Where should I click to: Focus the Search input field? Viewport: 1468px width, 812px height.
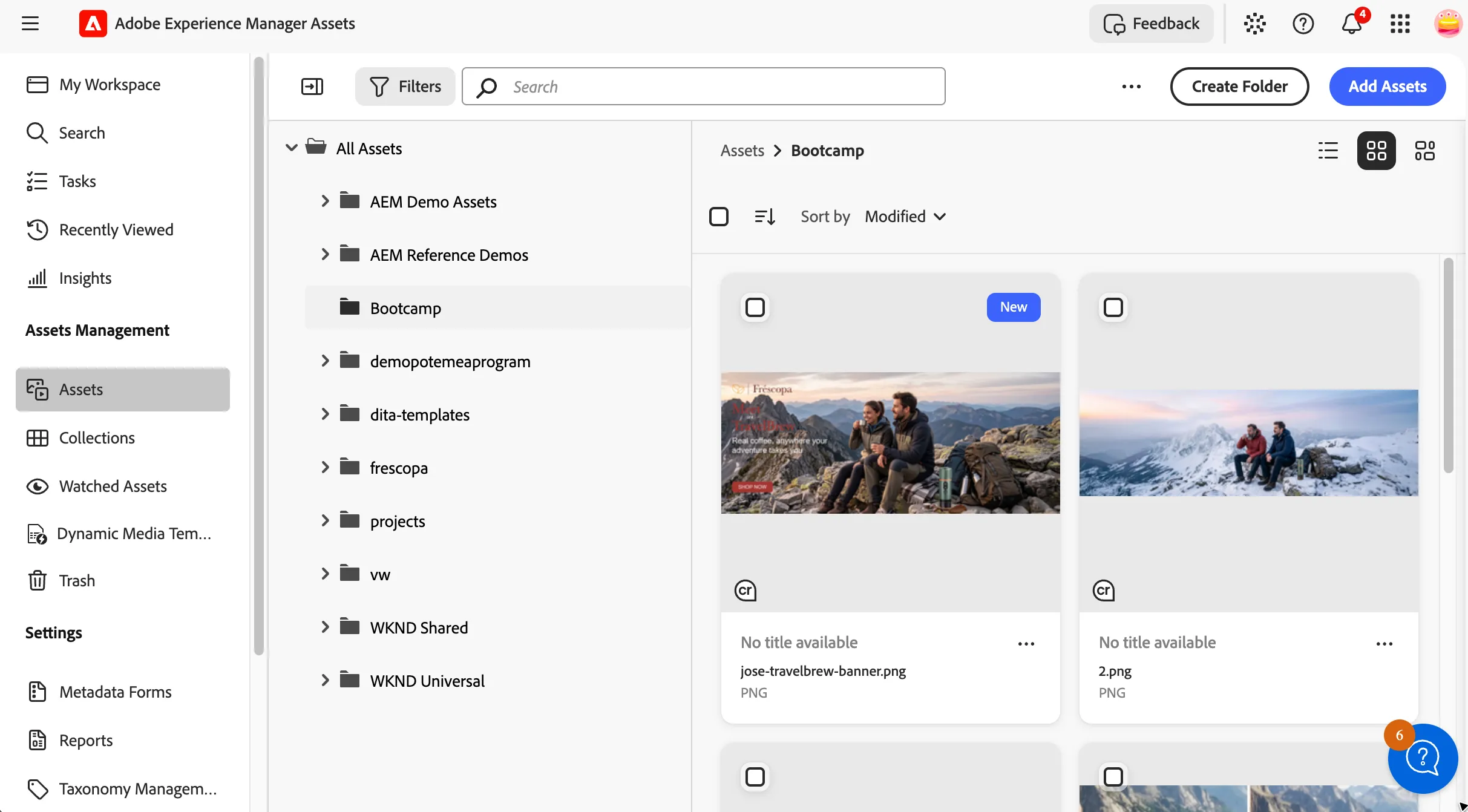(x=703, y=87)
